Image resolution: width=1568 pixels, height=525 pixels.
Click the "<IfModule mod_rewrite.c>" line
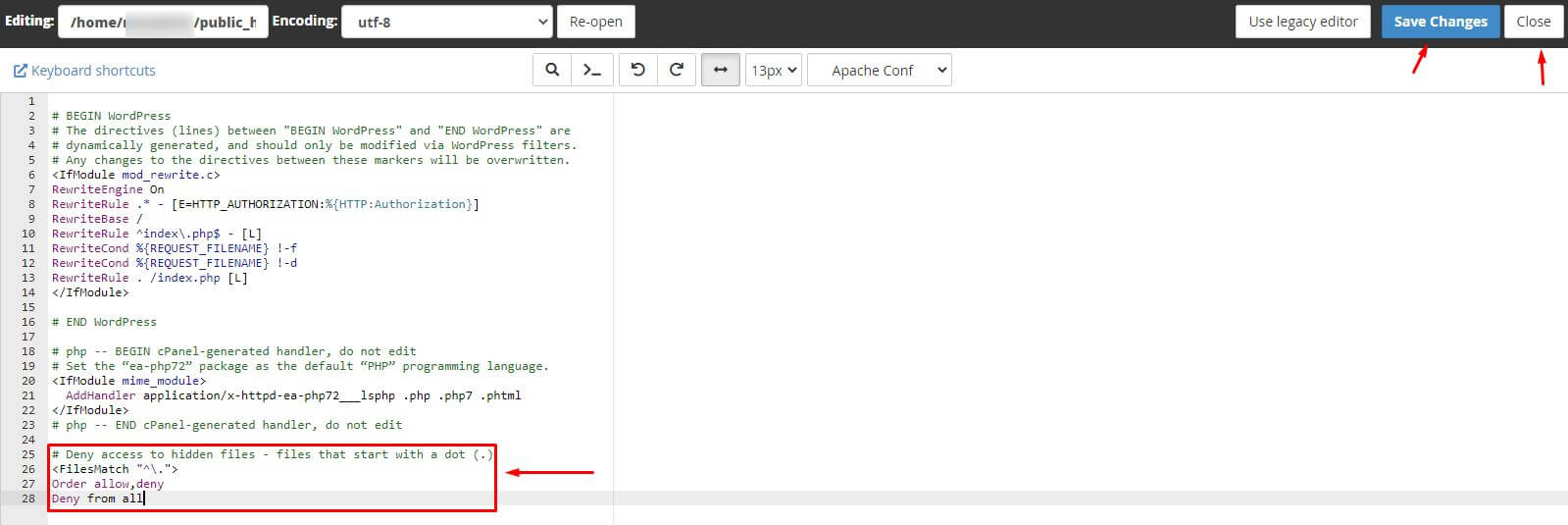(x=136, y=175)
